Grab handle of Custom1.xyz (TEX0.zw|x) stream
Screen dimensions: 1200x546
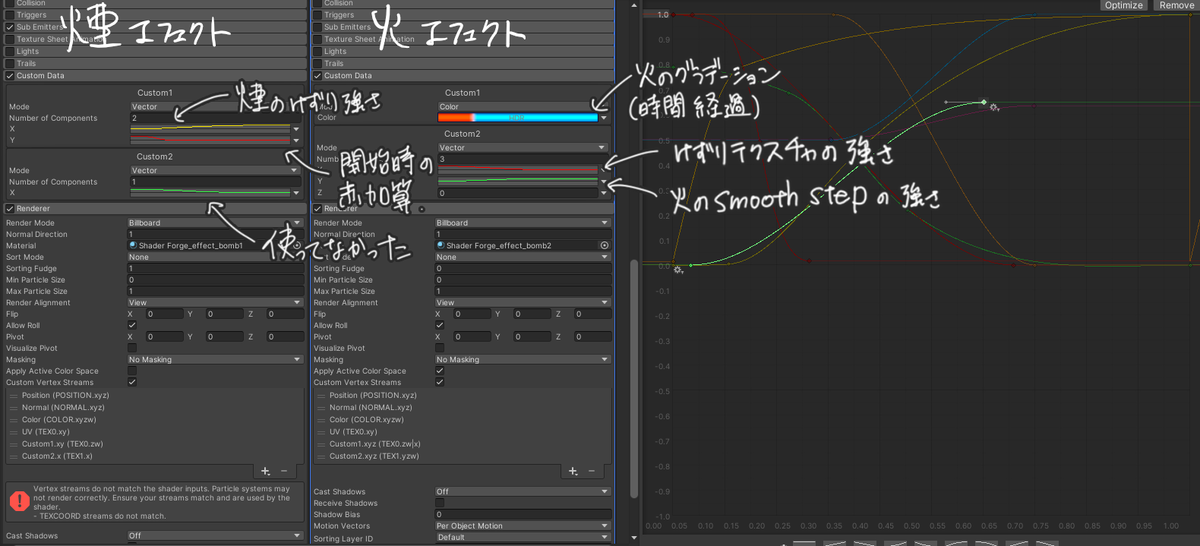(321, 444)
